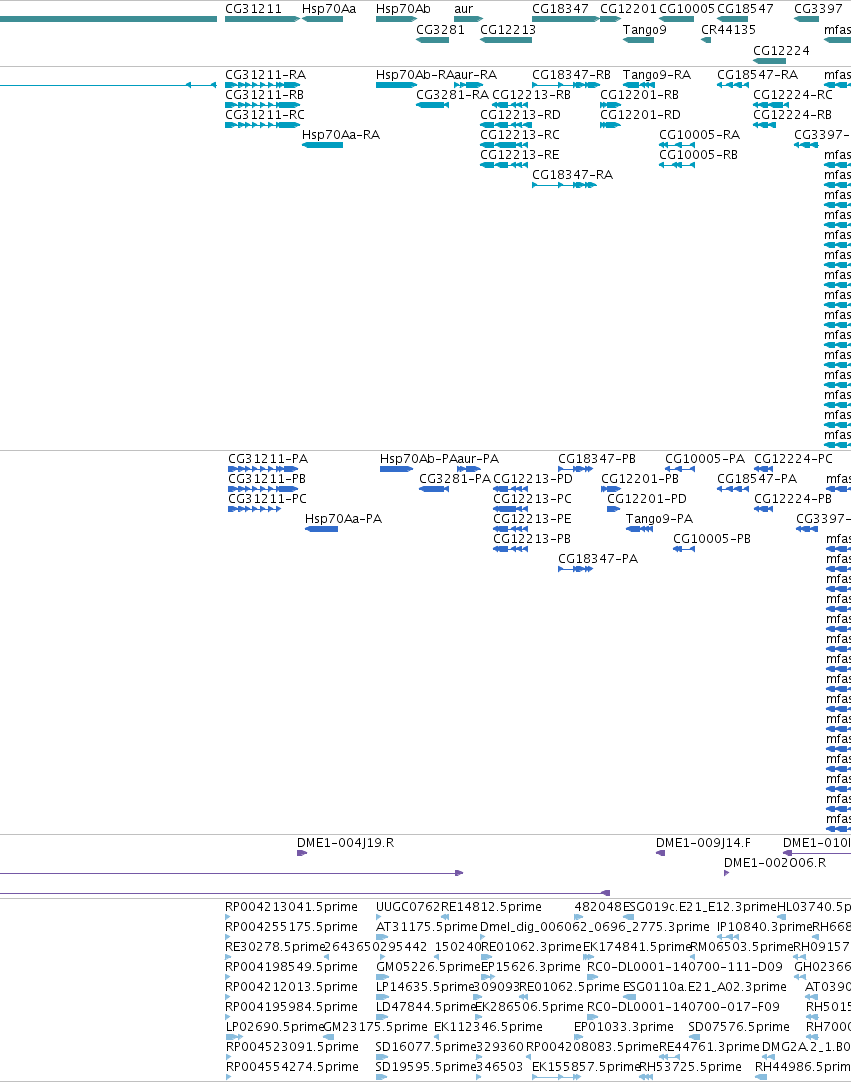Screen dimensions: 851x1082
Task: Open the Tango9-PA protein label
Action: (659, 519)
